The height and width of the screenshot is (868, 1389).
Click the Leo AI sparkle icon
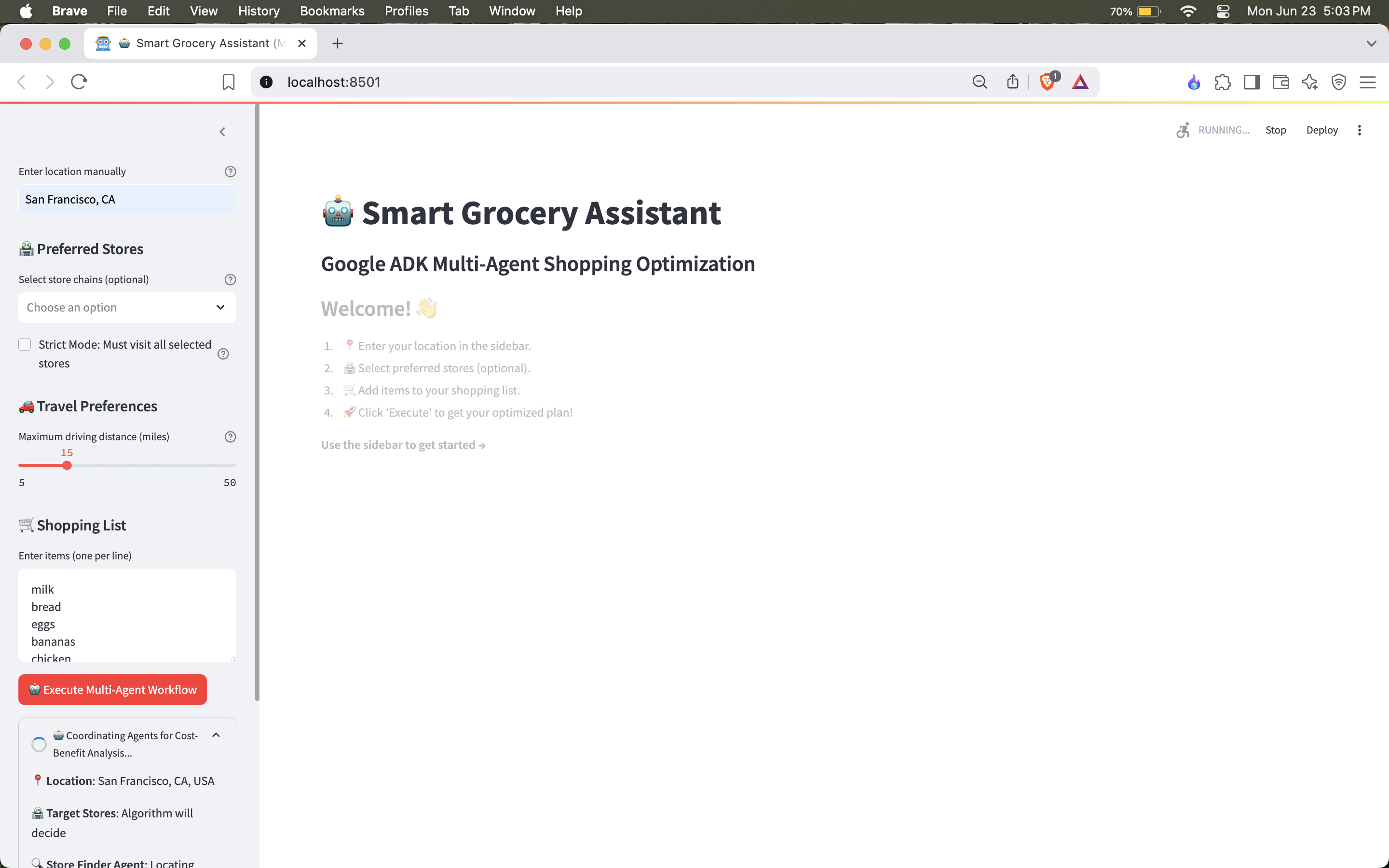tap(1310, 82)
